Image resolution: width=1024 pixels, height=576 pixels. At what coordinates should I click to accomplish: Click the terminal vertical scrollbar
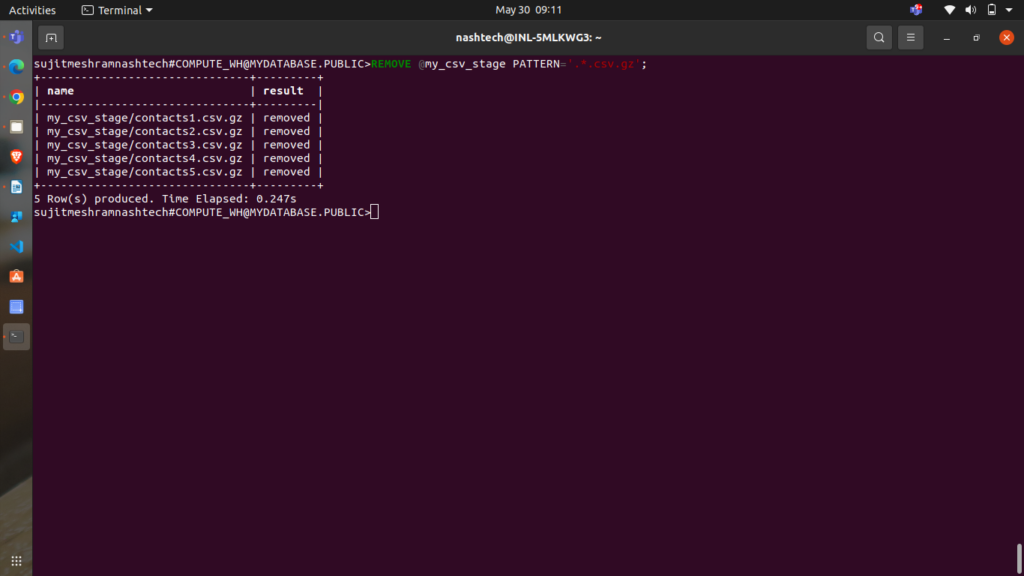click(x=1019, y=555)
